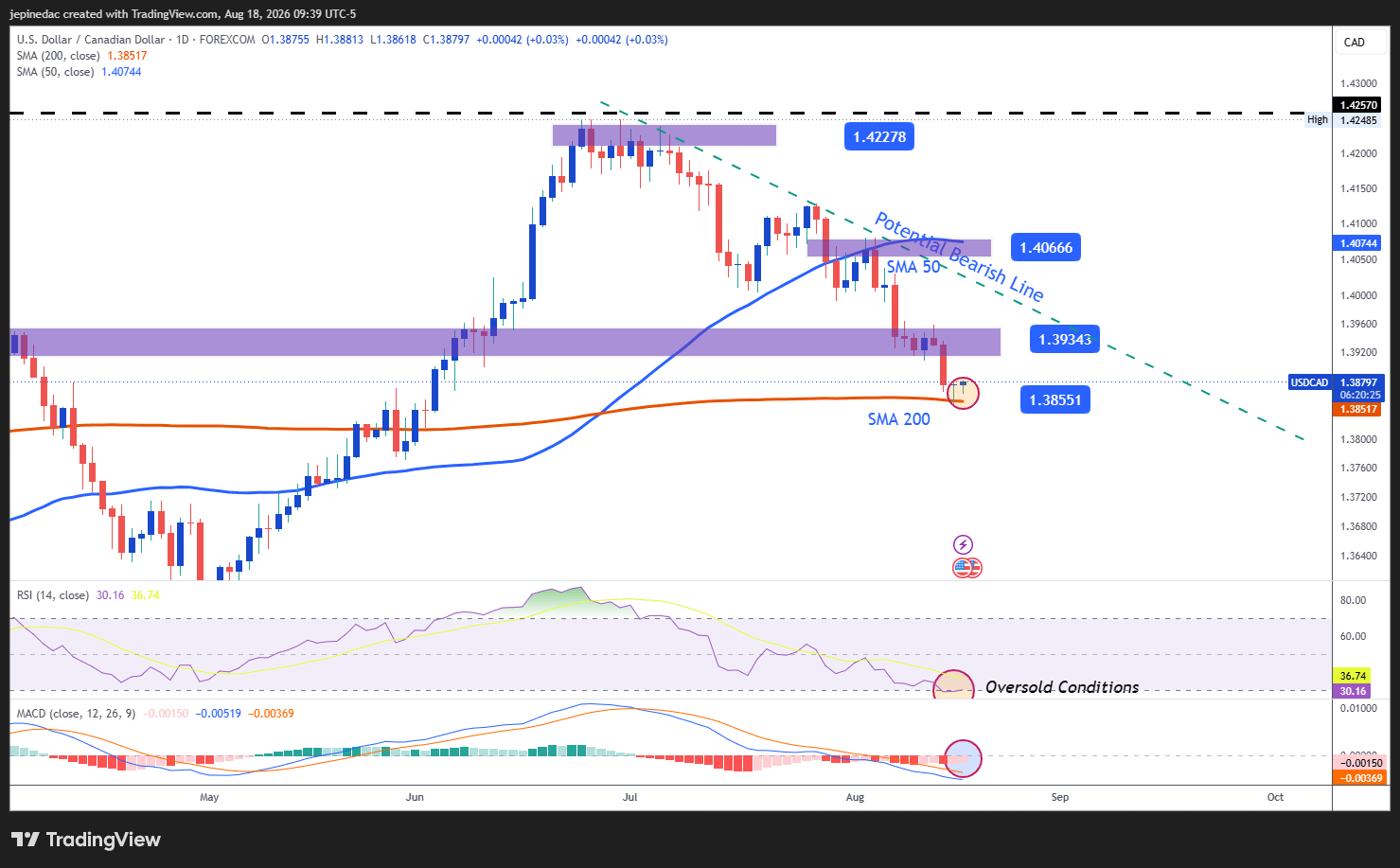
Task: Click the RSI (14, close) indicator legend
Action: pos(53,595)
